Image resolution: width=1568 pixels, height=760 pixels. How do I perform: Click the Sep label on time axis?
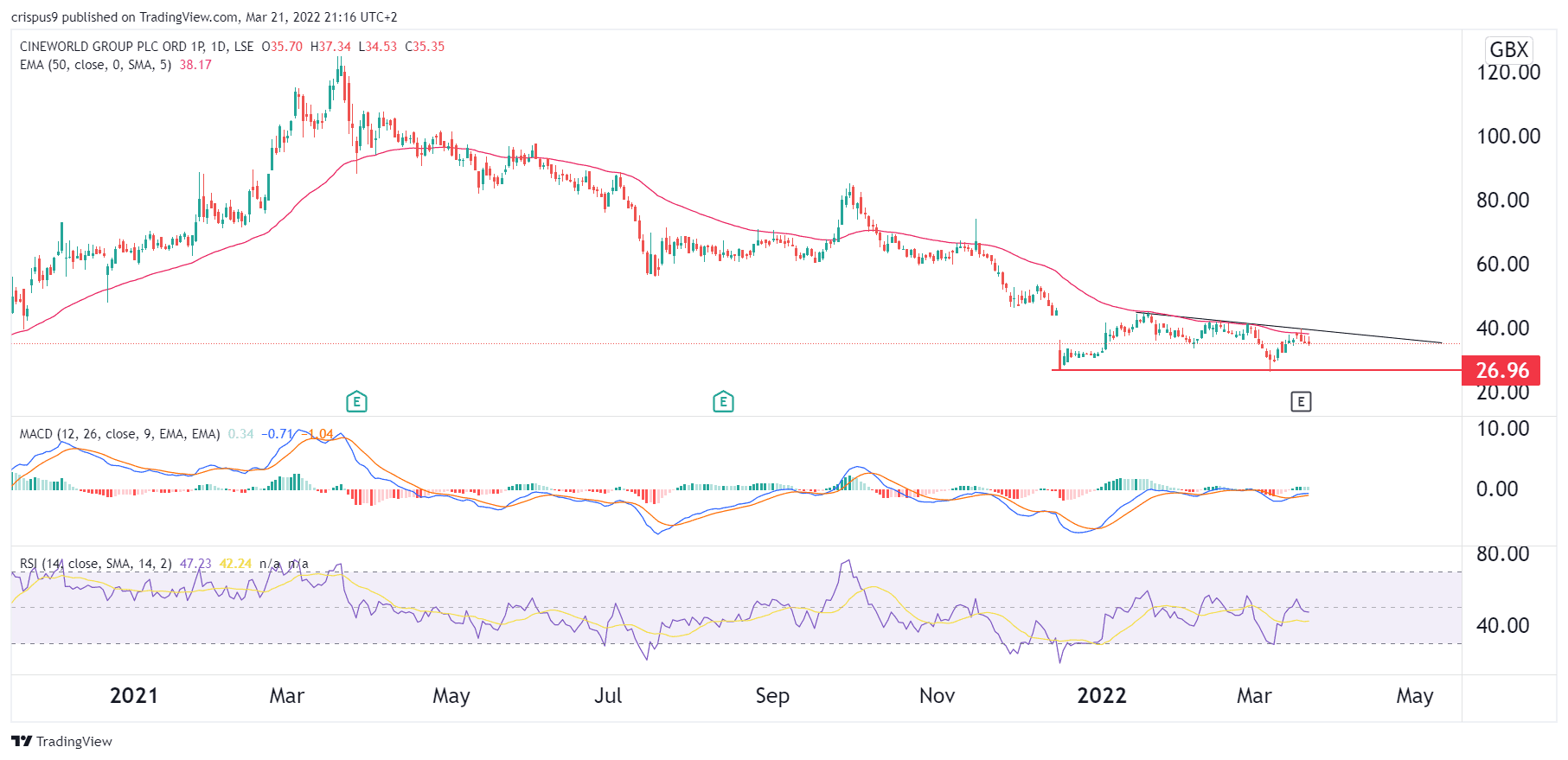point(771,696)
